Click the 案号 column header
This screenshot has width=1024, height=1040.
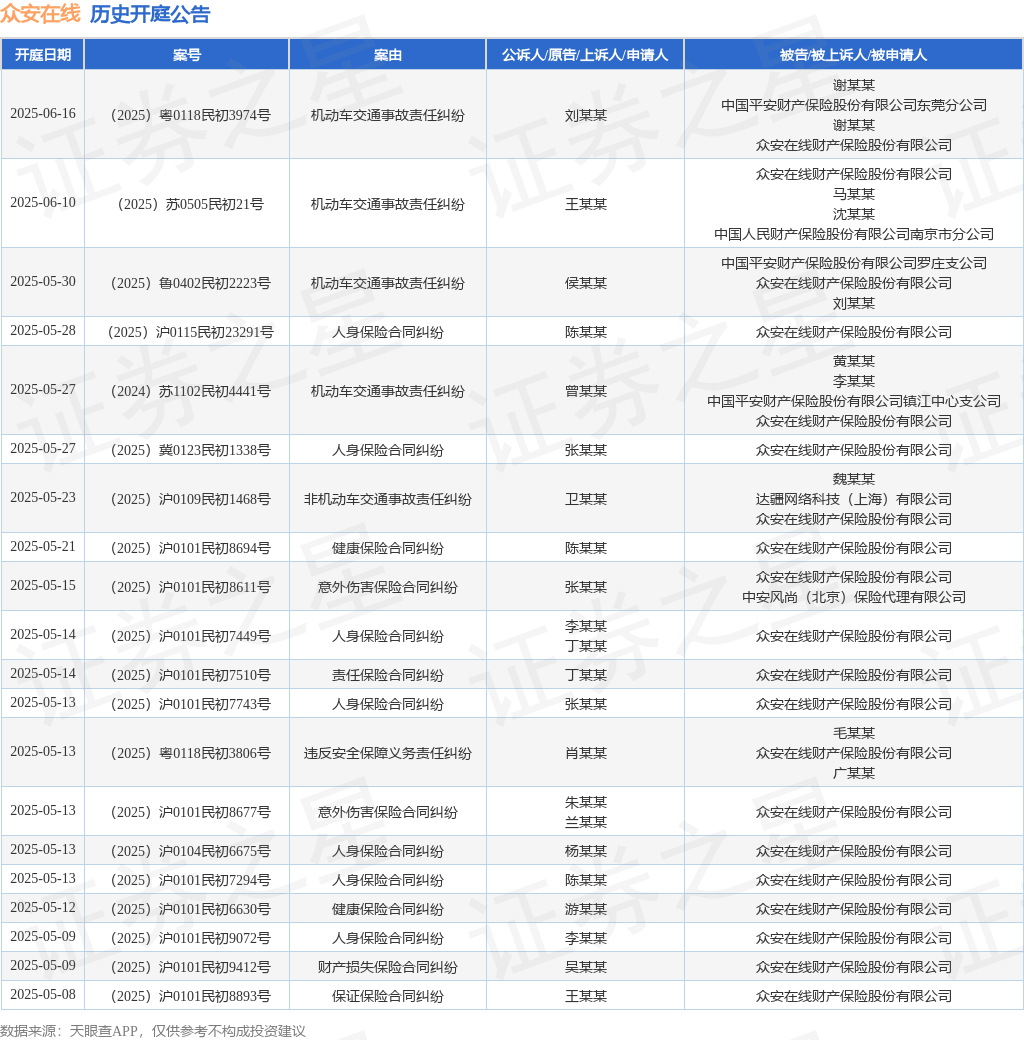186,54
